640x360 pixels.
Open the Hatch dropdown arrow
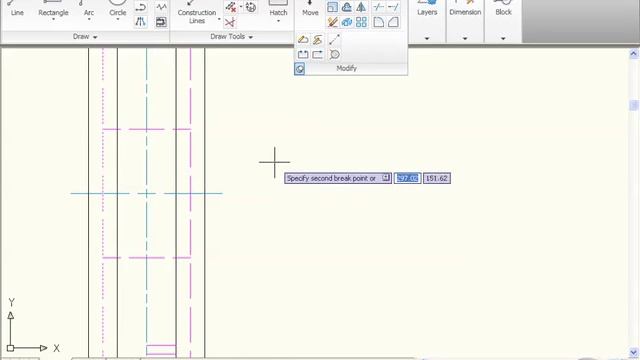278,21
